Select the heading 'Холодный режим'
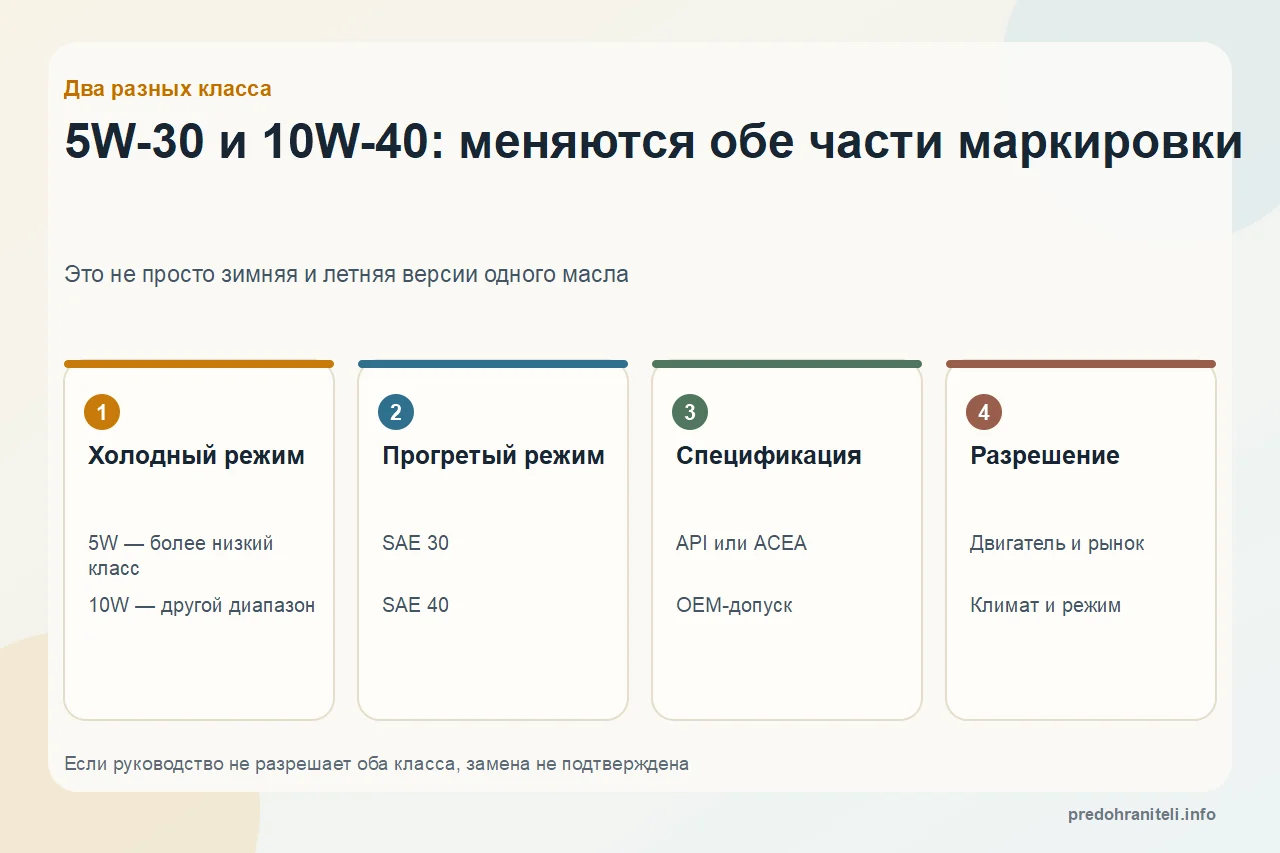 coord(196,456)
